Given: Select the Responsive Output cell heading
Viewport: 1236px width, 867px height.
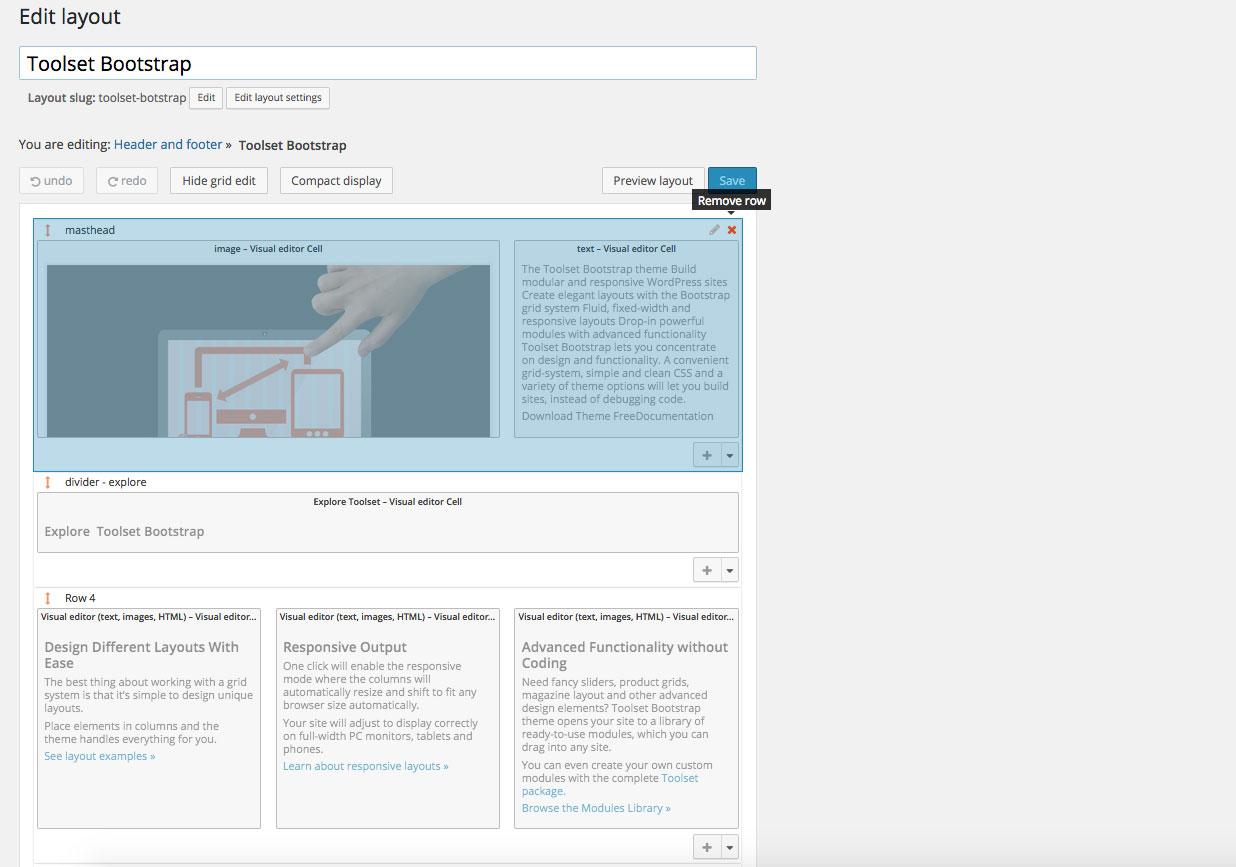Looking at the screenshot, I should (345, 647).
